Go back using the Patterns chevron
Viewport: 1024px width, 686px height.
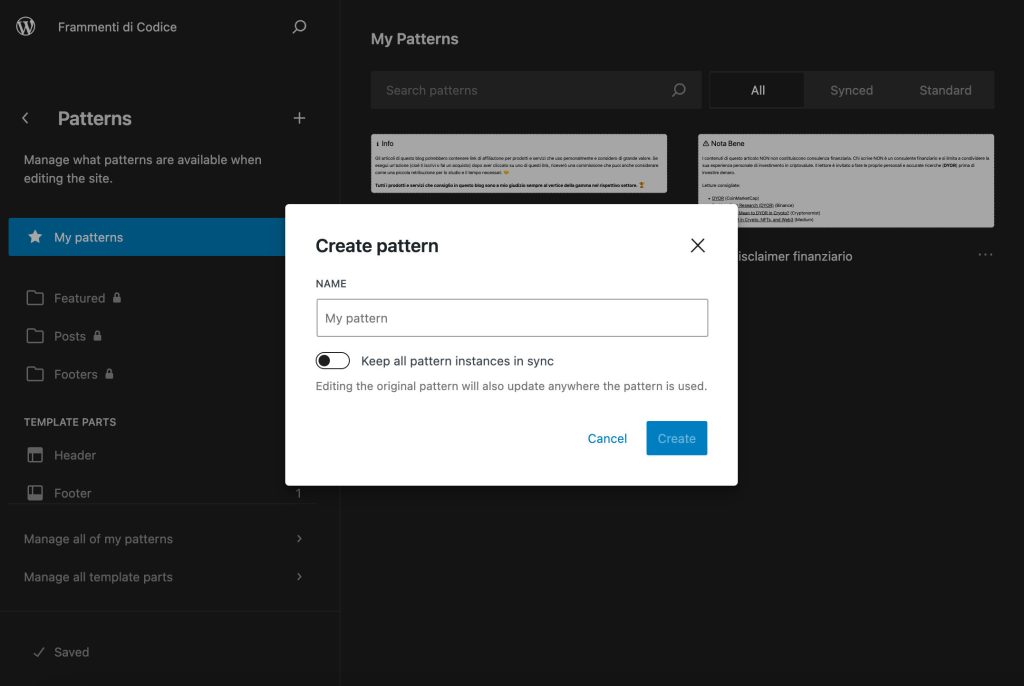click(25, 117)
